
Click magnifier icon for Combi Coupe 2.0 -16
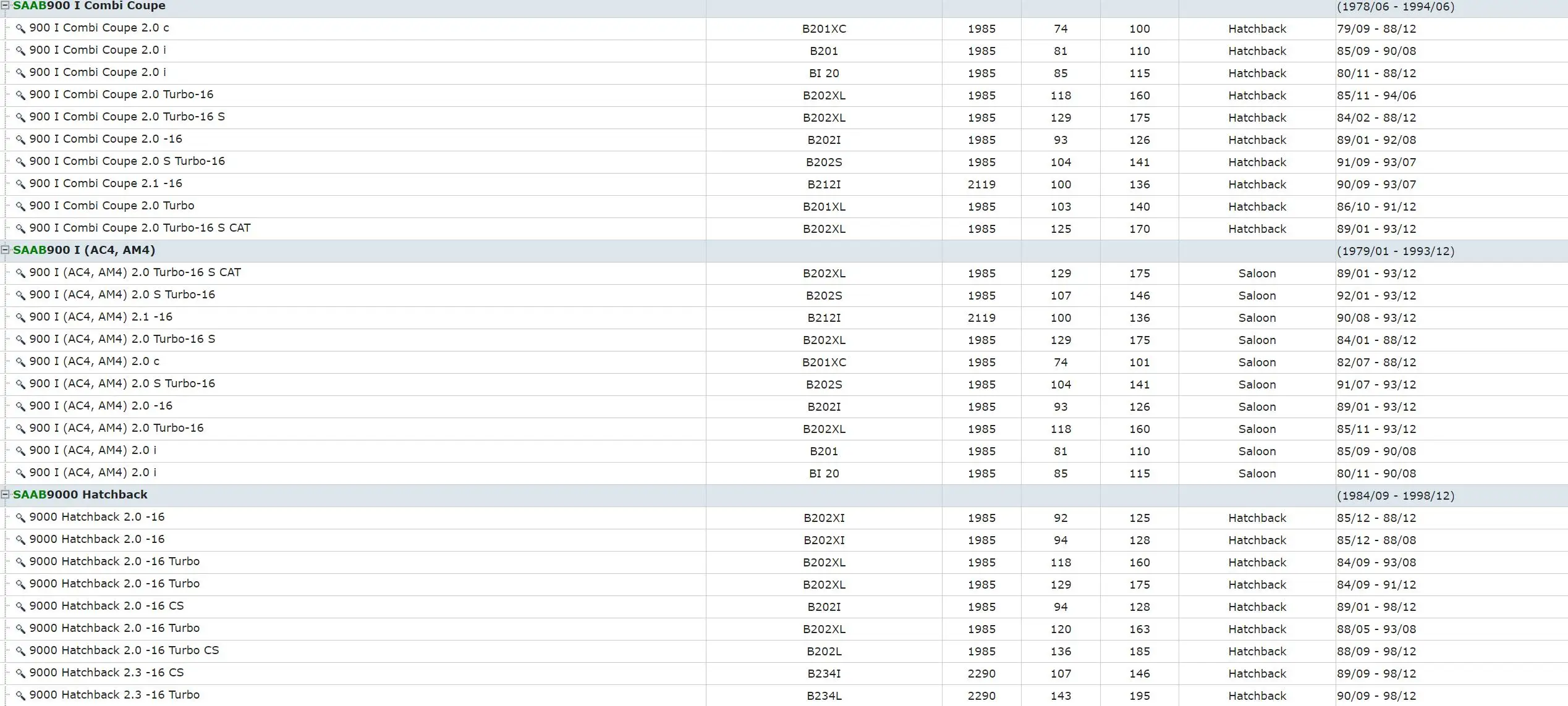tap(20, 140)
